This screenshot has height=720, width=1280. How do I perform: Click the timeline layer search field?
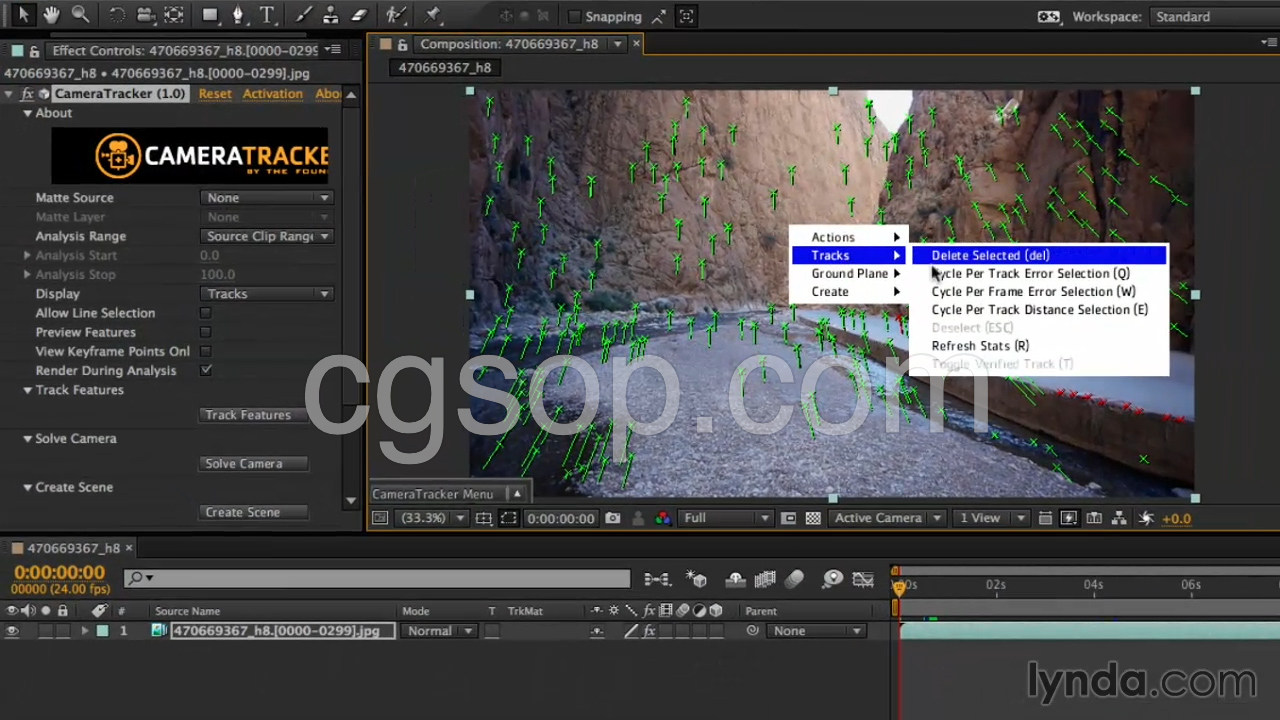[x=377, y=578]
